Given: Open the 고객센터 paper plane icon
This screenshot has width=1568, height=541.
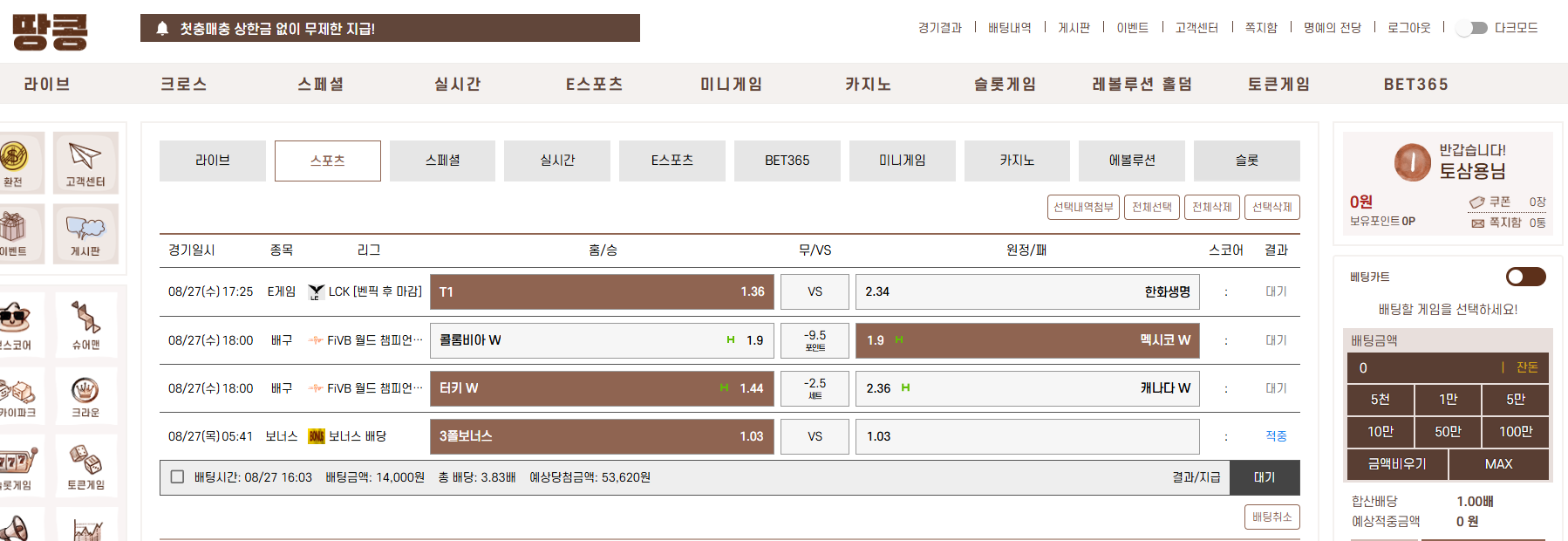Looking at the screenshot, I should (x=85, y=162).
